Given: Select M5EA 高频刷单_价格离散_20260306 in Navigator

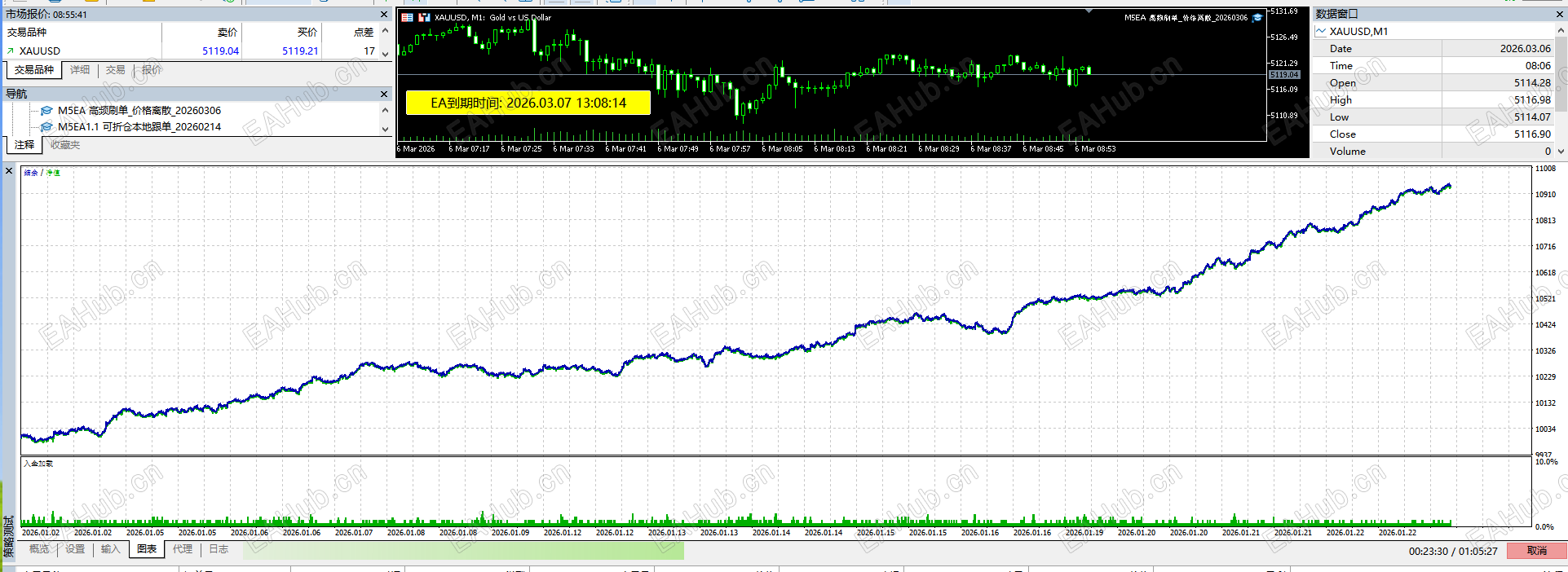Looking at the screenshot, I should 139,110.
